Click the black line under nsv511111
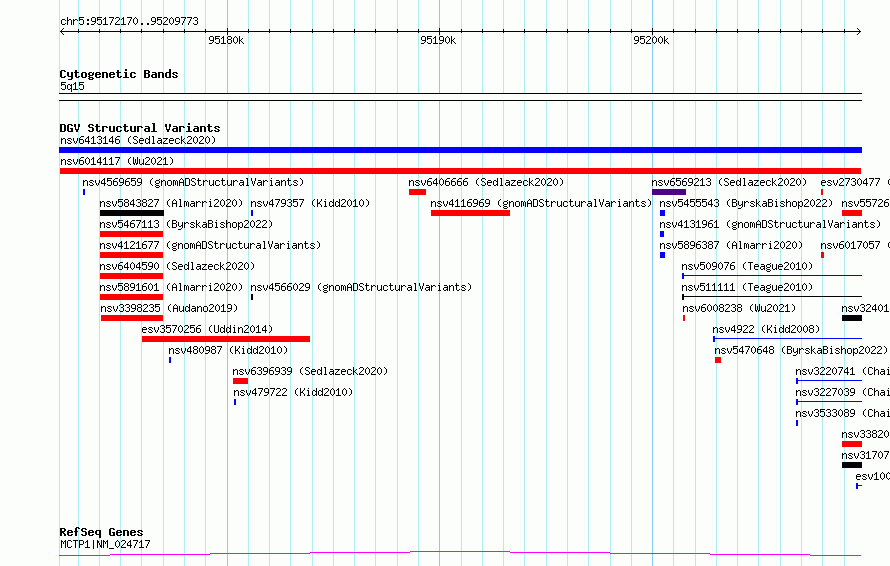Screen dimensions: 890x566 tap(772, 297)
